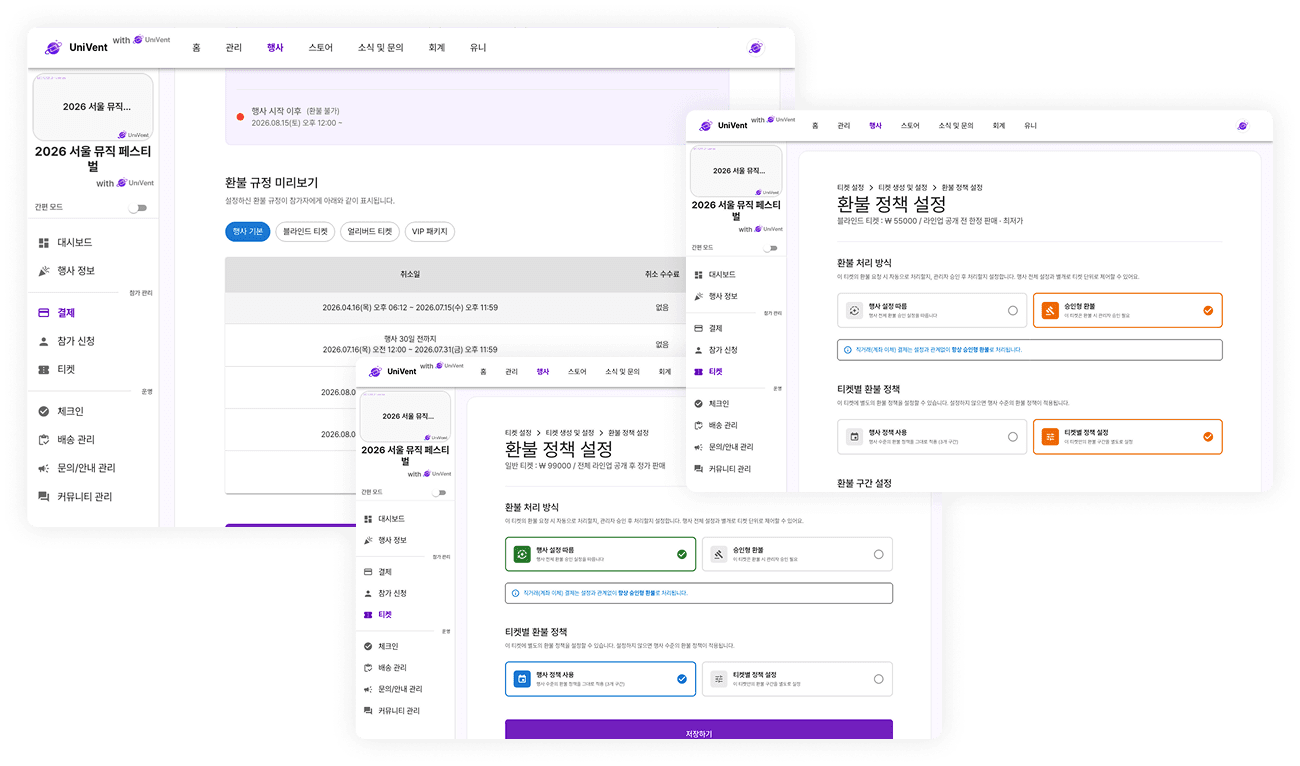The height and width of the screenshot is (766, 1300).
Task: Open 티켓 생성 및 설정 breadcrumb on 블라인드 티켓 page
Action: [904, 187]
